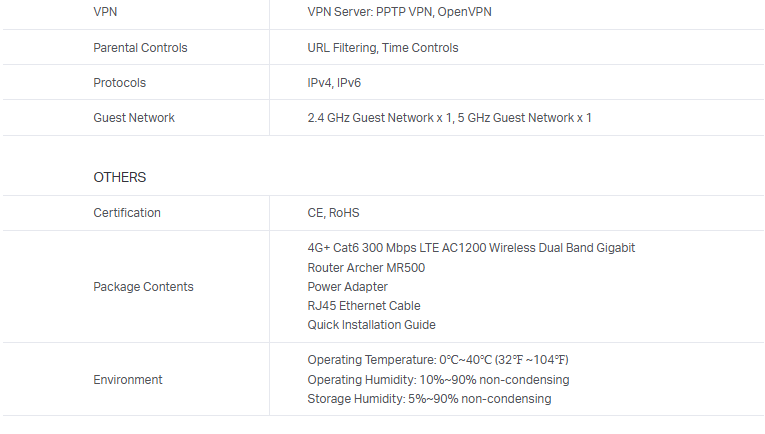Click the Storage Humidity line

(x=429, y=398)
